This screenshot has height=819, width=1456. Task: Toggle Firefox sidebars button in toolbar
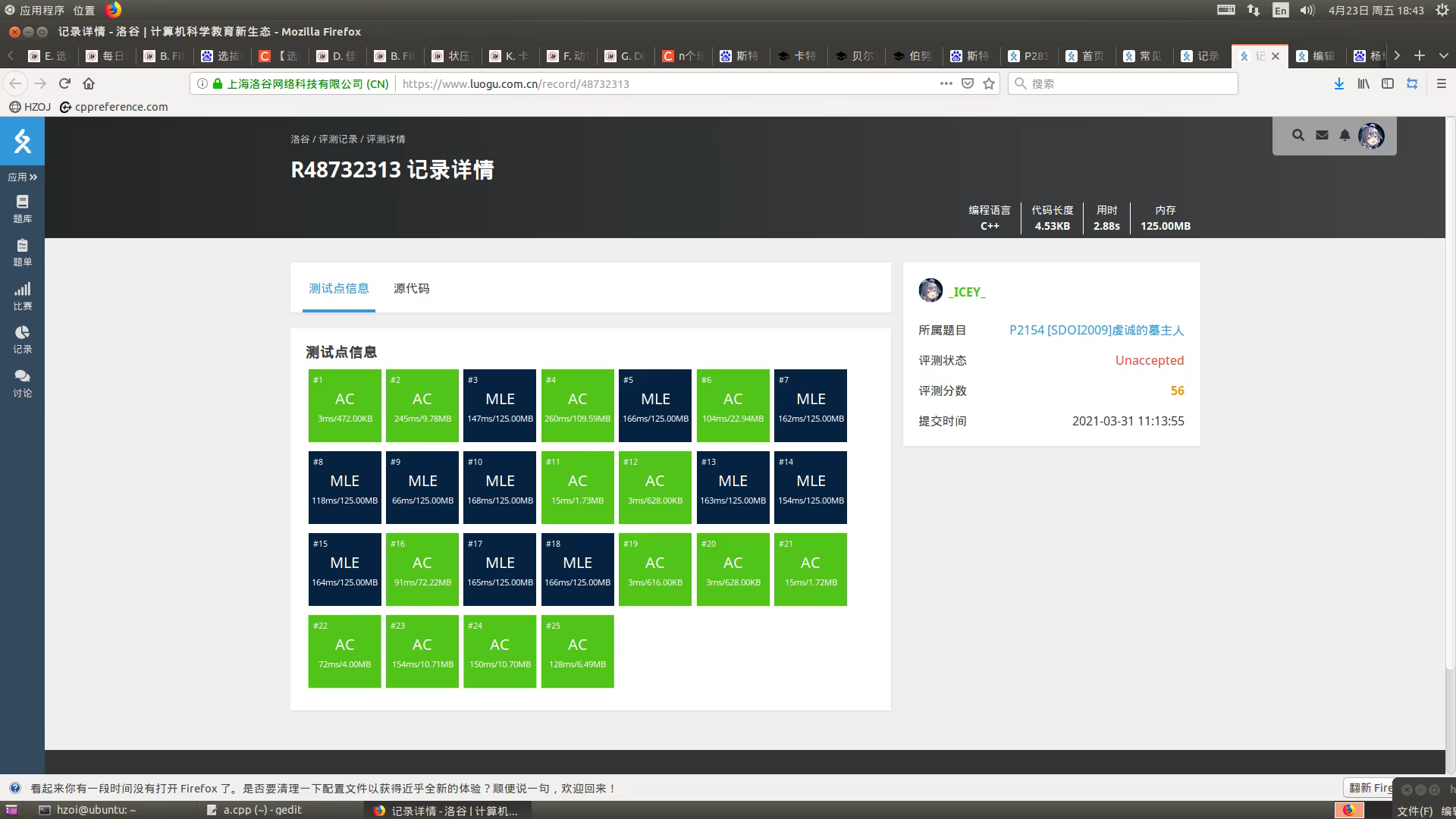pyautogui.click(x=1388, y=83)
